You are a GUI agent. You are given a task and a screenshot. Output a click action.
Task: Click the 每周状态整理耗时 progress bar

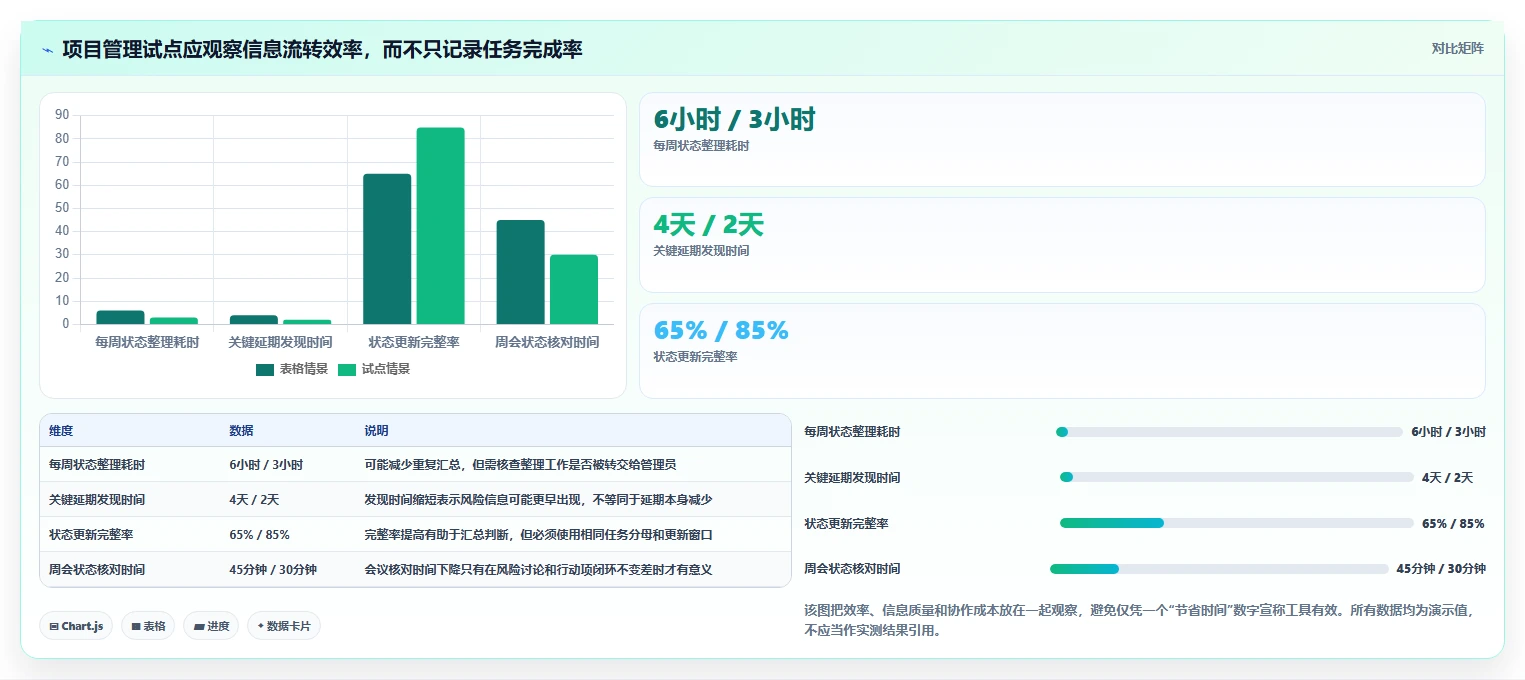(1229, 432)
